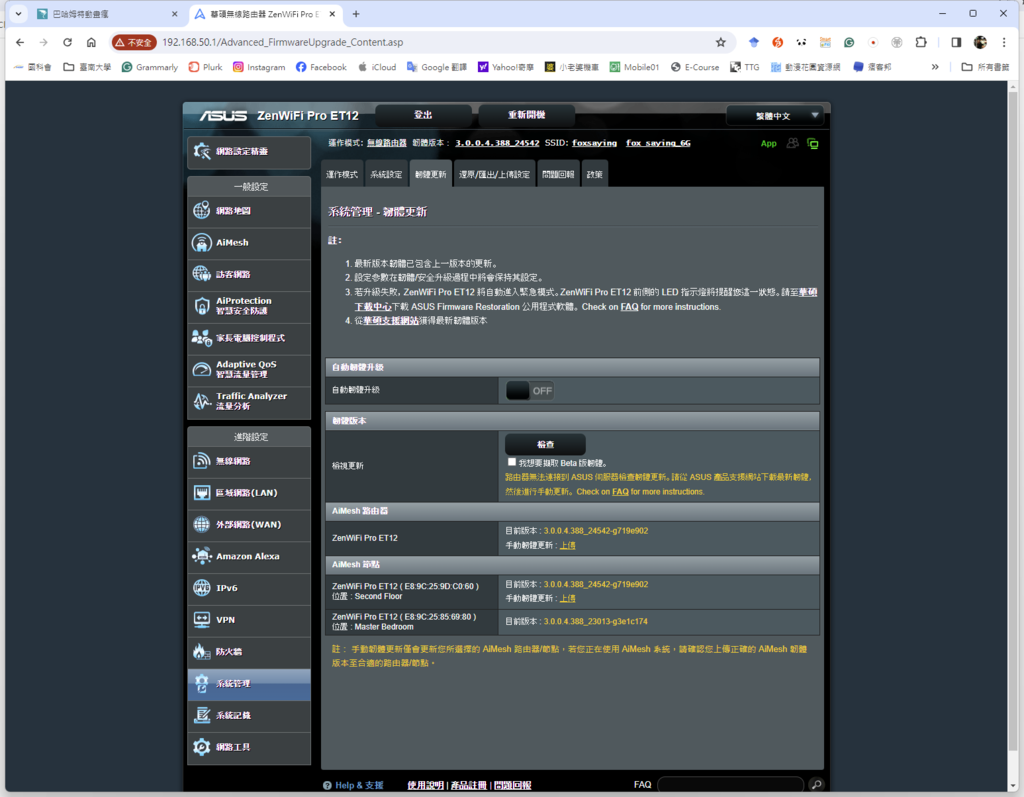1024x797 pixels.
Task: Open Help & 支援 link
Action: pos(353,785)
